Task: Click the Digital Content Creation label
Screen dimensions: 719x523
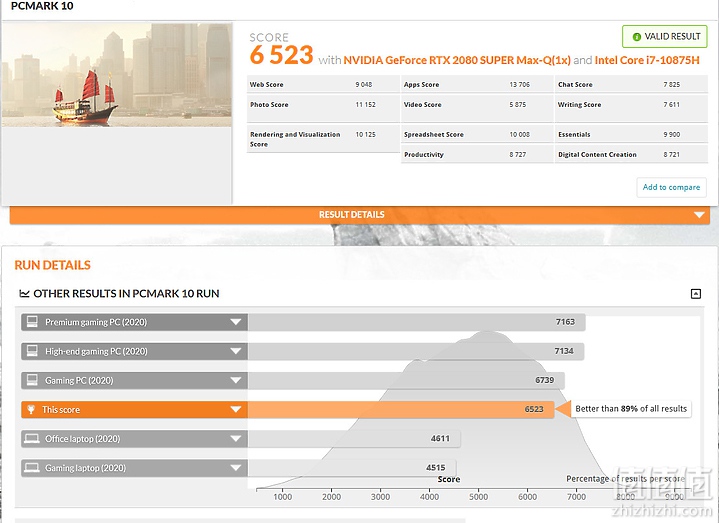Action: pyautogui.click(x=597, y=154)
